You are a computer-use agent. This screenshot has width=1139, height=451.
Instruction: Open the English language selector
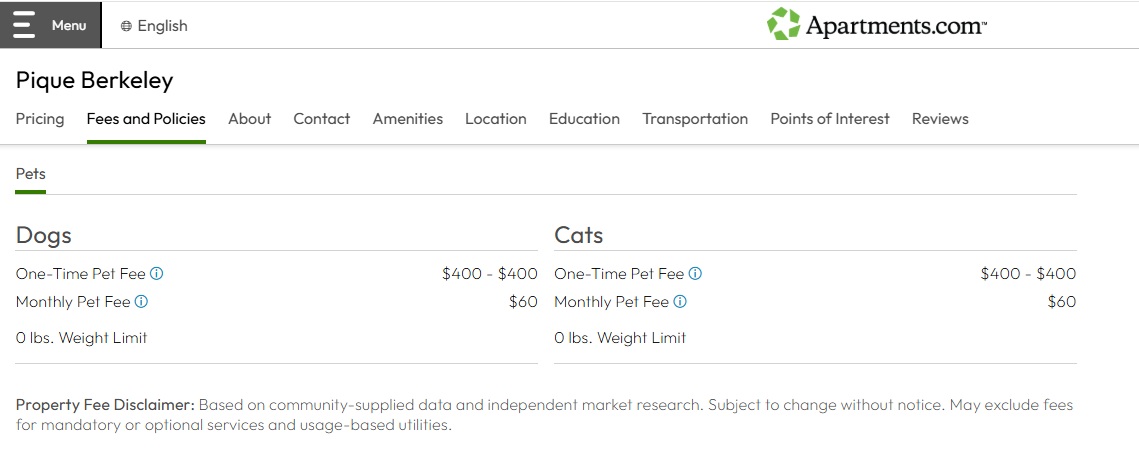(162, 26)
